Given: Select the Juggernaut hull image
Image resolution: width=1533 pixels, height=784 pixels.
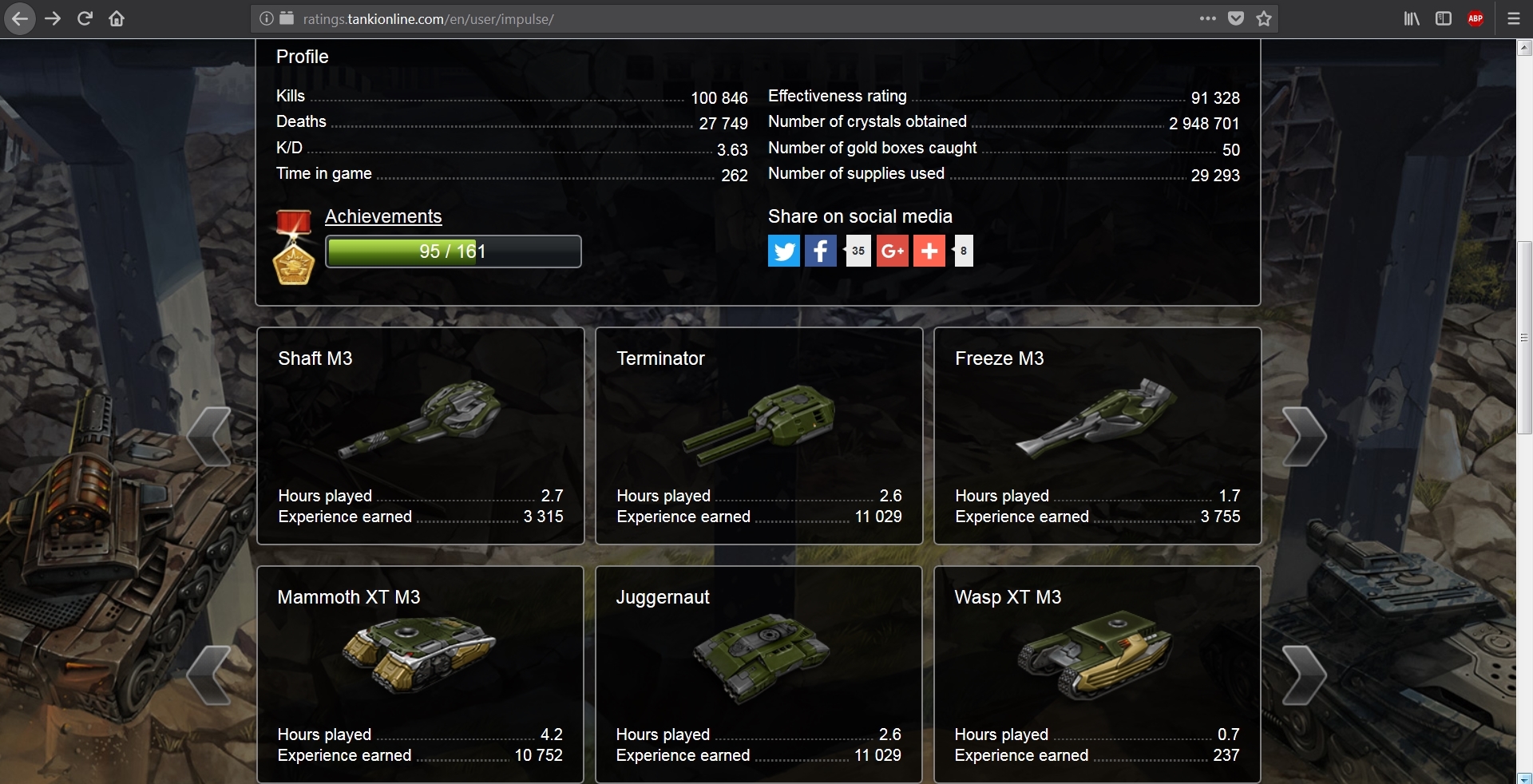Looking at the screenshot, I should [x=760, y=658].
